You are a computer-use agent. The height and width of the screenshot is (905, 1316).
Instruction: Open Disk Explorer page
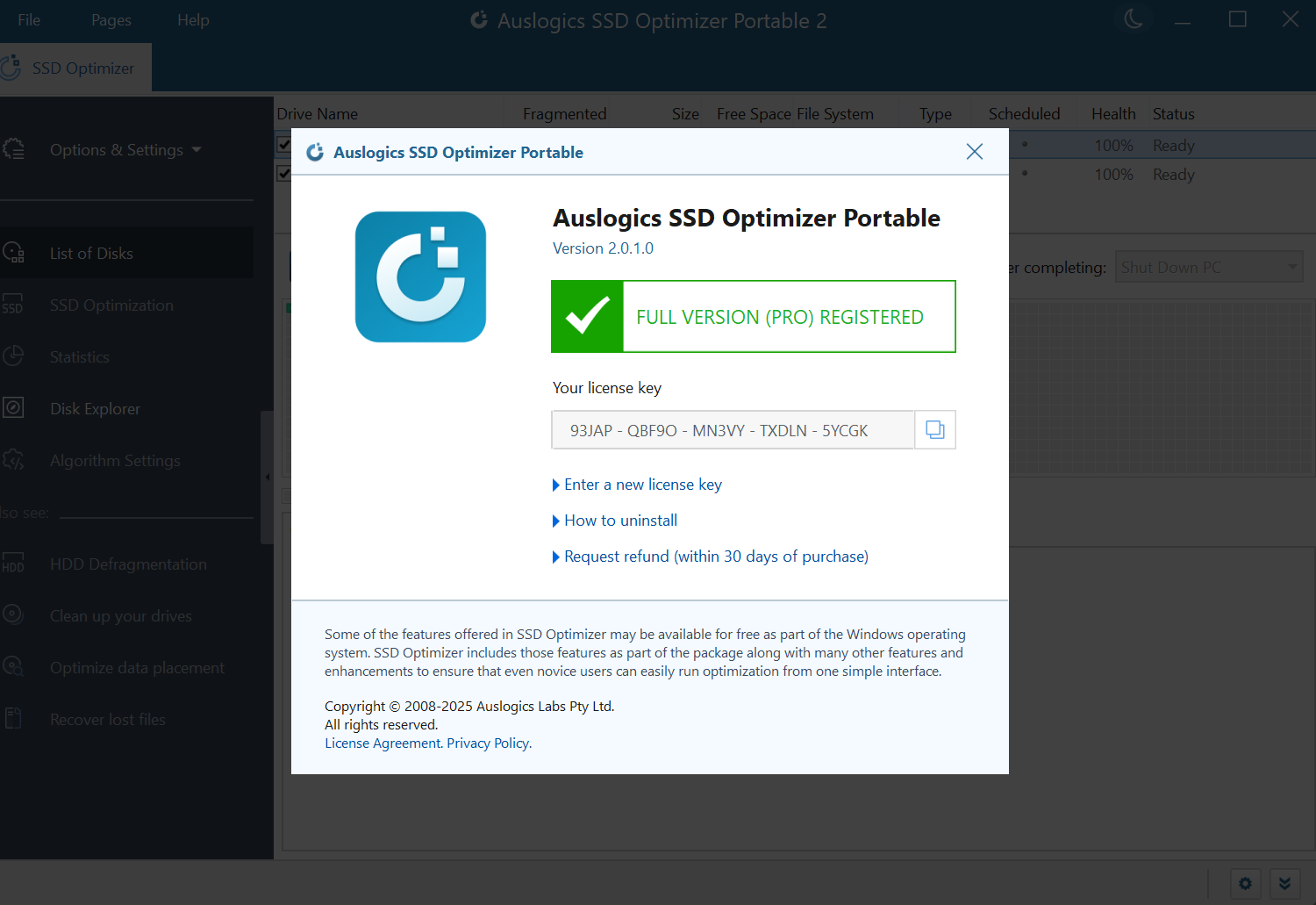click(x=95, y=408)
